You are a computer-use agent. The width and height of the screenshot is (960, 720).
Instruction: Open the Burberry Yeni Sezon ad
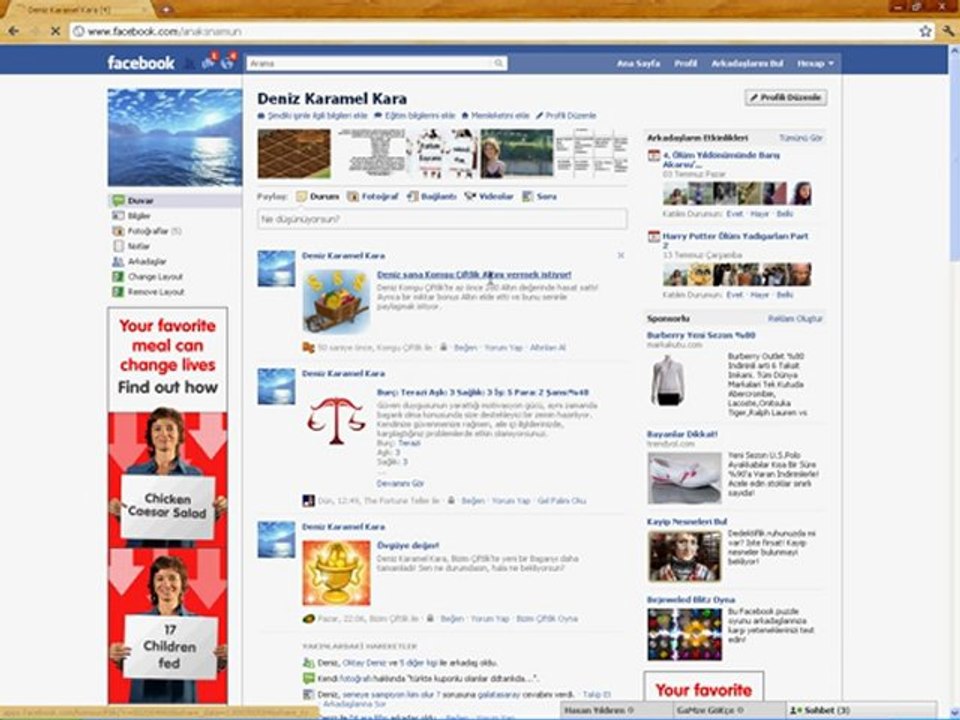[x=701, y=335]
